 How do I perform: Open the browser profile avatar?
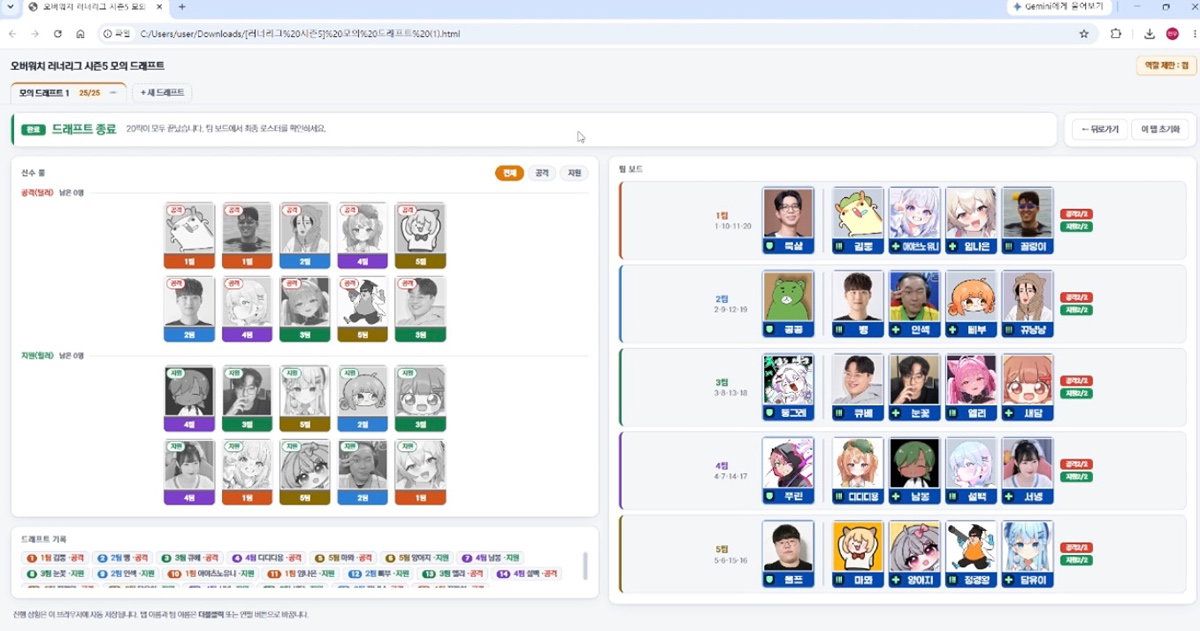point(1172,34)
